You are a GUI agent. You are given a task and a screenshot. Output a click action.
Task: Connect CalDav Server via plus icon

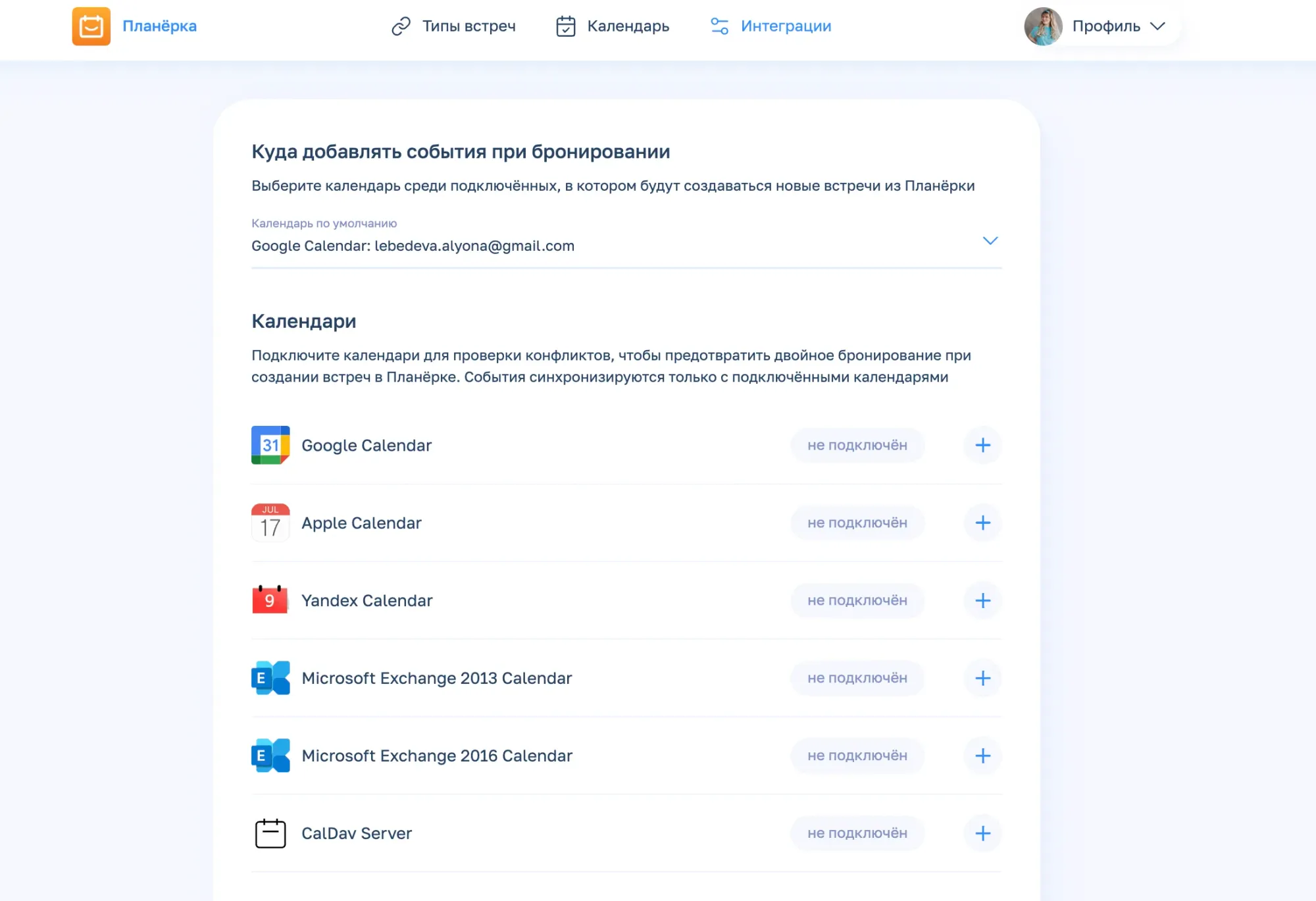982,833
